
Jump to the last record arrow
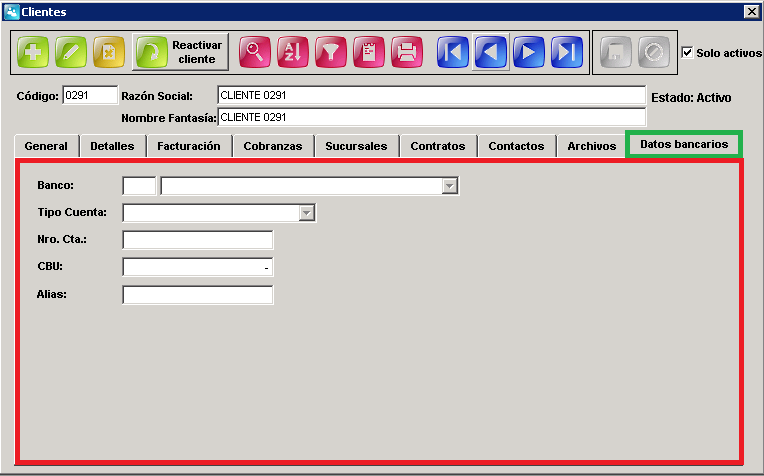tap(567, 52)
